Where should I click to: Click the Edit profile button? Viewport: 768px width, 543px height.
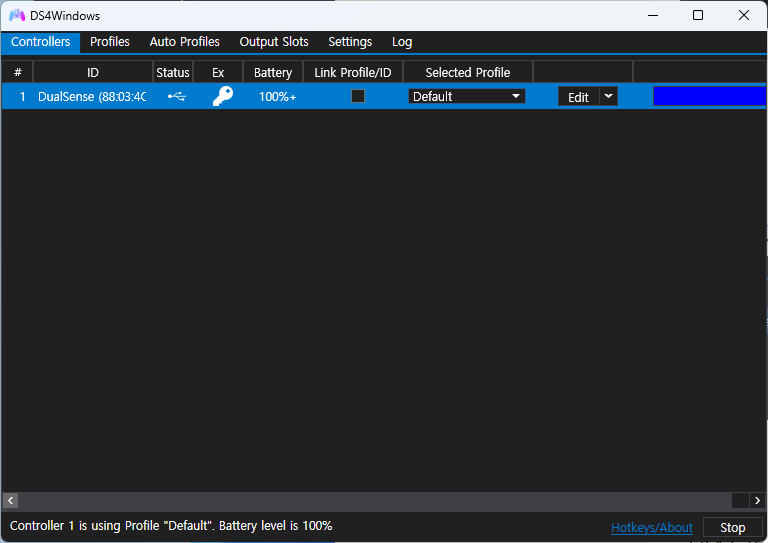578,97
